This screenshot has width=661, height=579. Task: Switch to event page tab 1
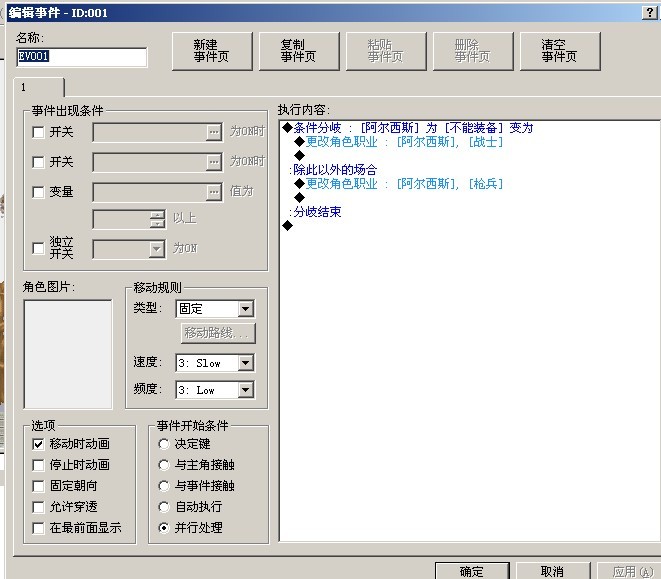(39, 87)
